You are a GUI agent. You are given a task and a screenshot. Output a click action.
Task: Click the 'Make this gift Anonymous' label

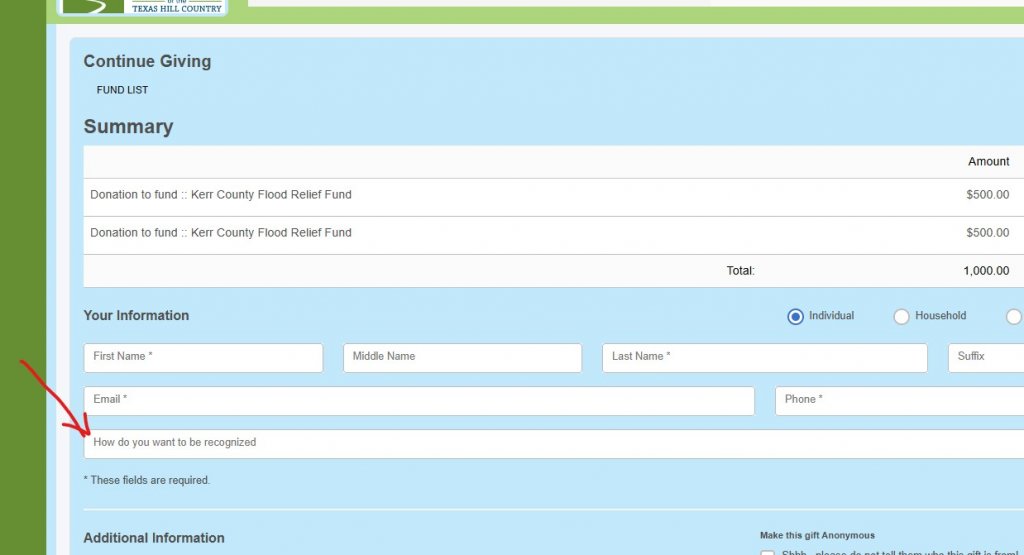point(817,535)
